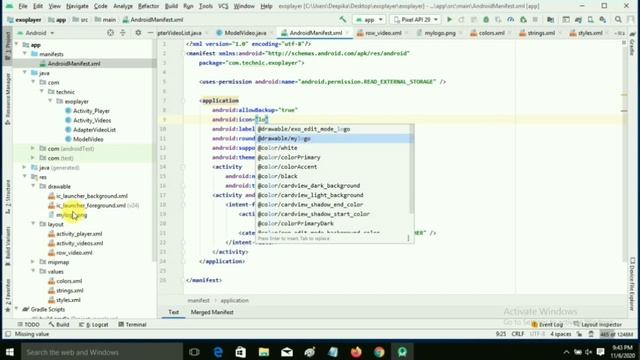
Task: Open Task View on the taskbar
Action: (x=194, y=352)
